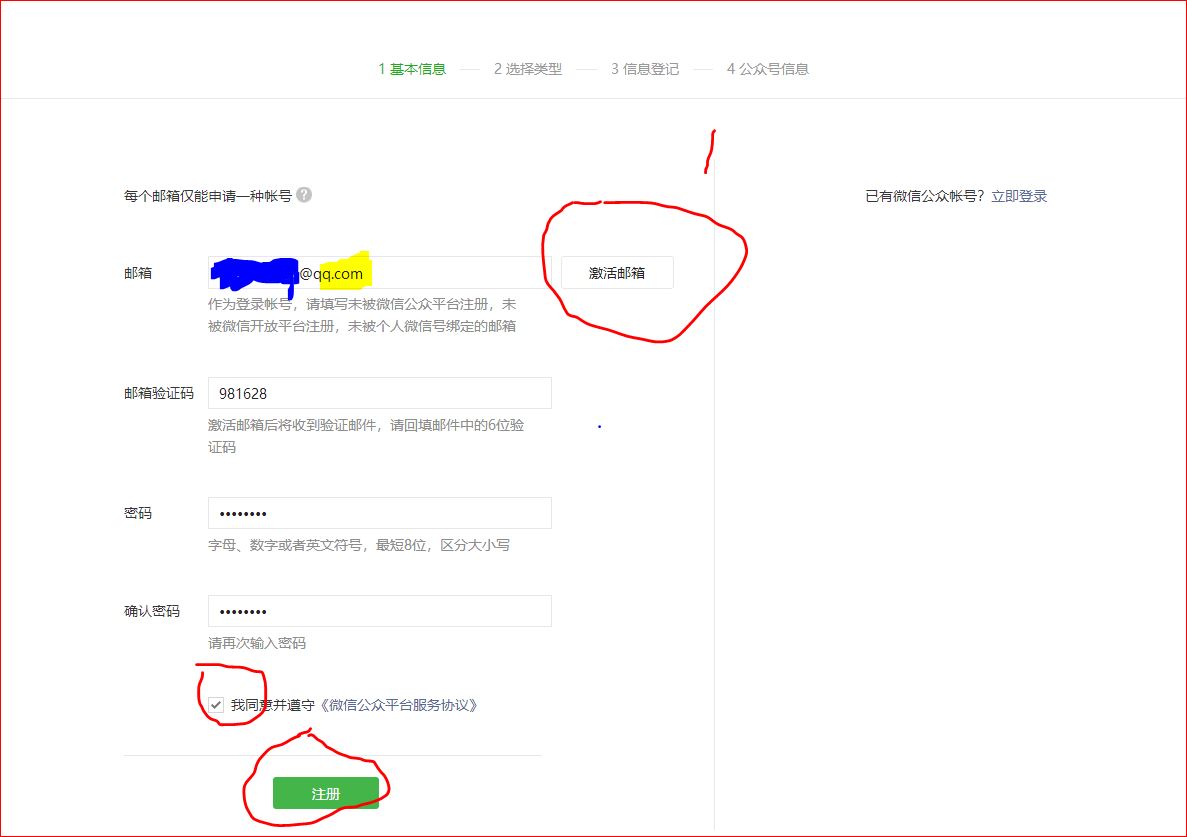Click the hint starting 作为登录帐号
The height and width of the screenshot is (837, 1187).
362,315
